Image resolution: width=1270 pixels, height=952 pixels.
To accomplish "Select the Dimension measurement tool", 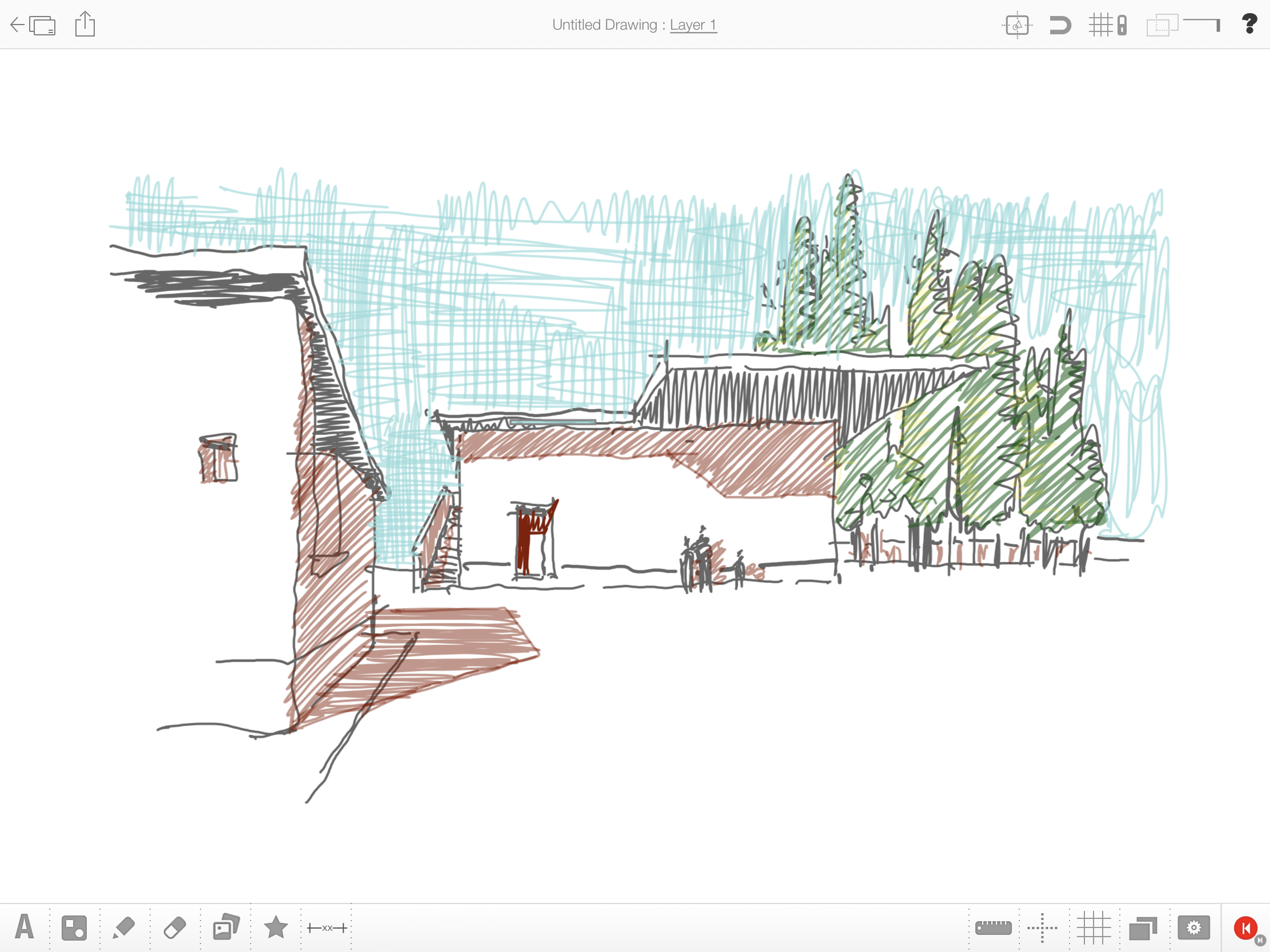I will pyautogui.click(x=327, y=927).
